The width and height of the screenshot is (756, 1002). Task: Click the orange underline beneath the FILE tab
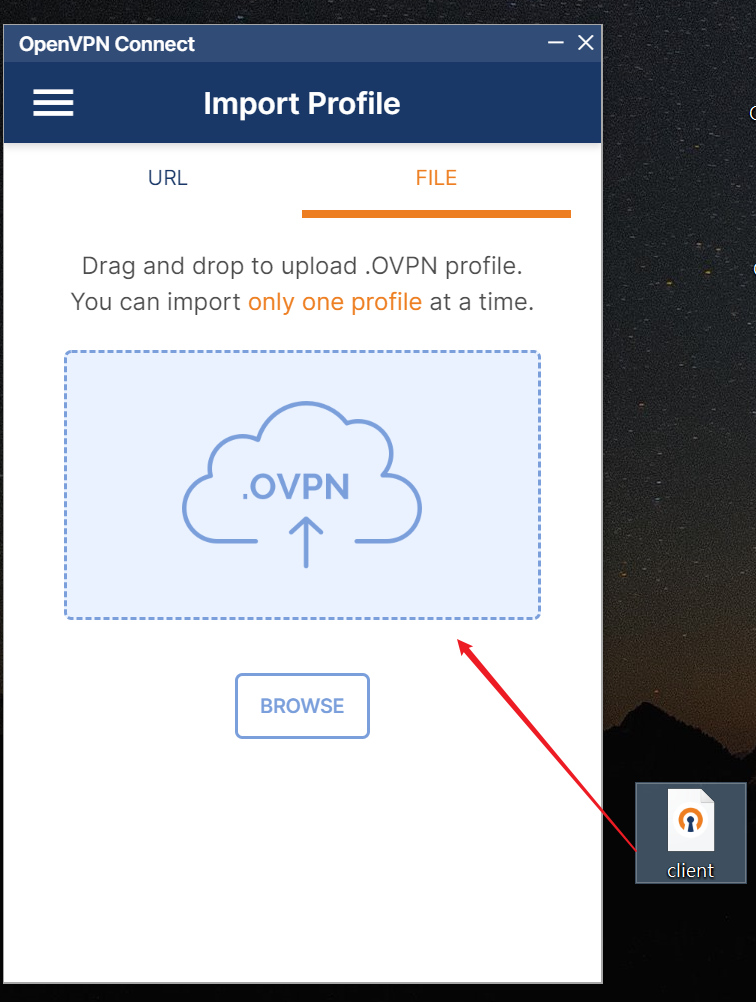436,214
